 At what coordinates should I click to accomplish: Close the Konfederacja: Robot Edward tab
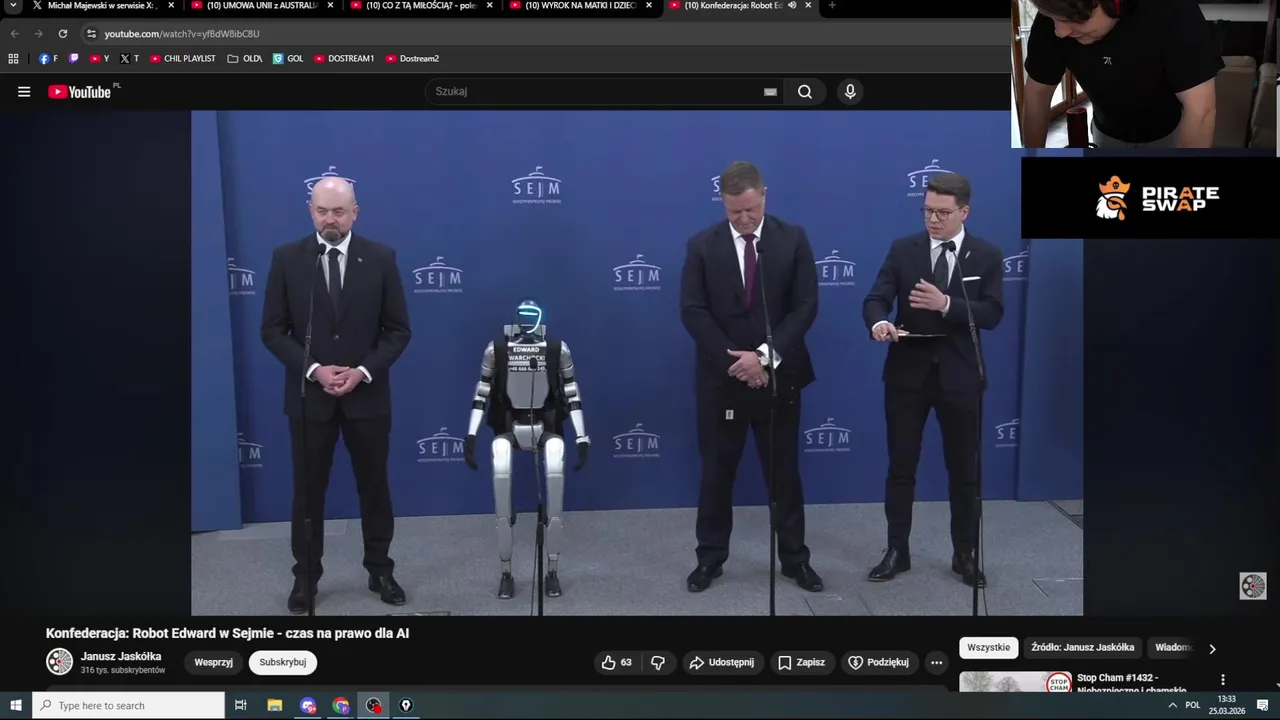pyautogui.click(x=807, y=5)
